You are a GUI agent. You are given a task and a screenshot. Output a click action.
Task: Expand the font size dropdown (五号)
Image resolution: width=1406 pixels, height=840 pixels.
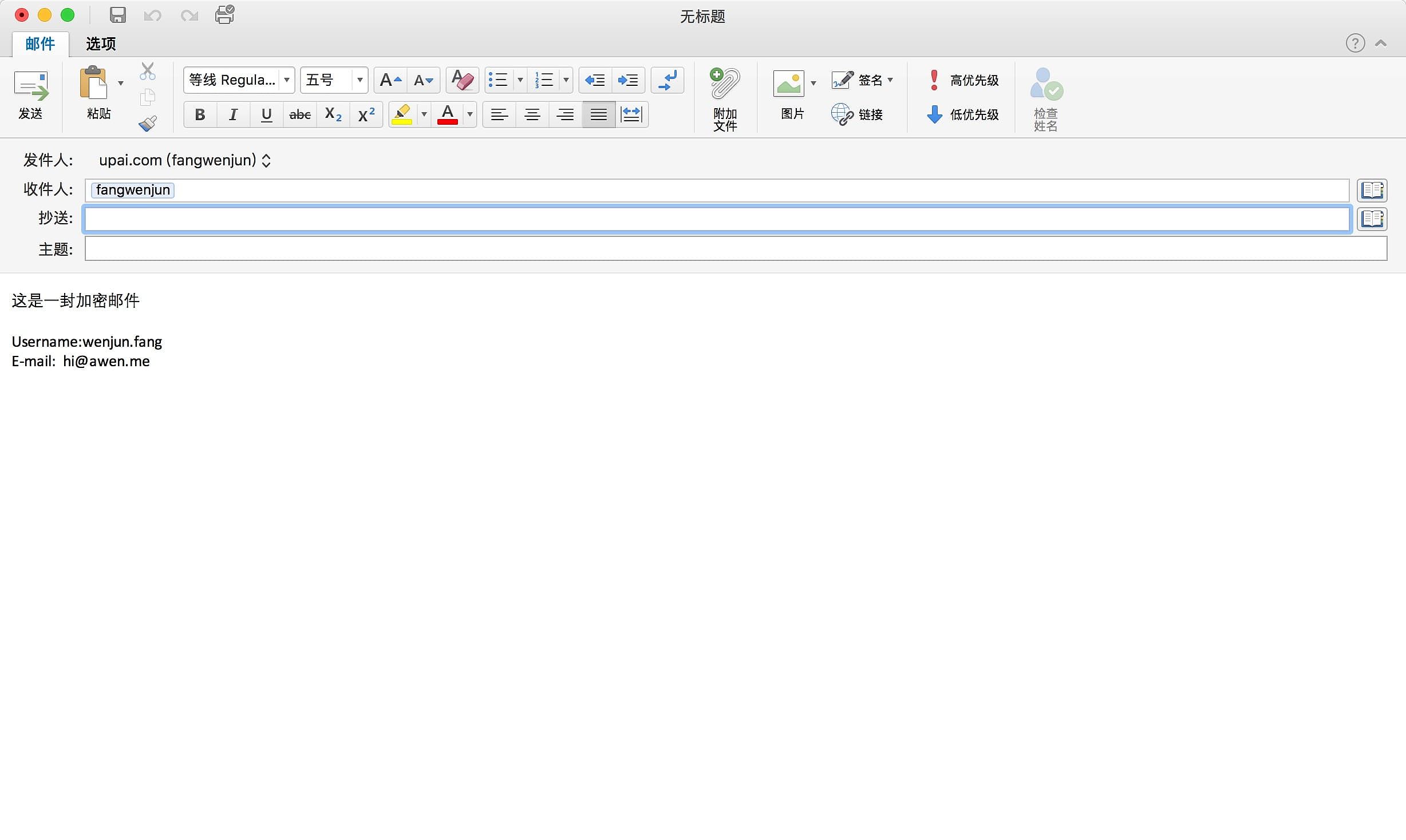pyautogui.click(x=360, y=80)
